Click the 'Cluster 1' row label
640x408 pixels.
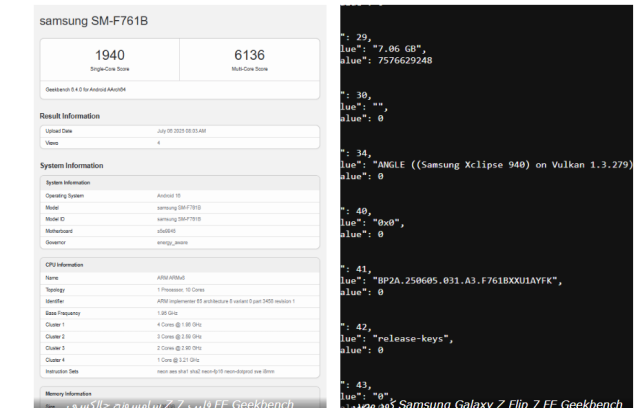[55, 325]
